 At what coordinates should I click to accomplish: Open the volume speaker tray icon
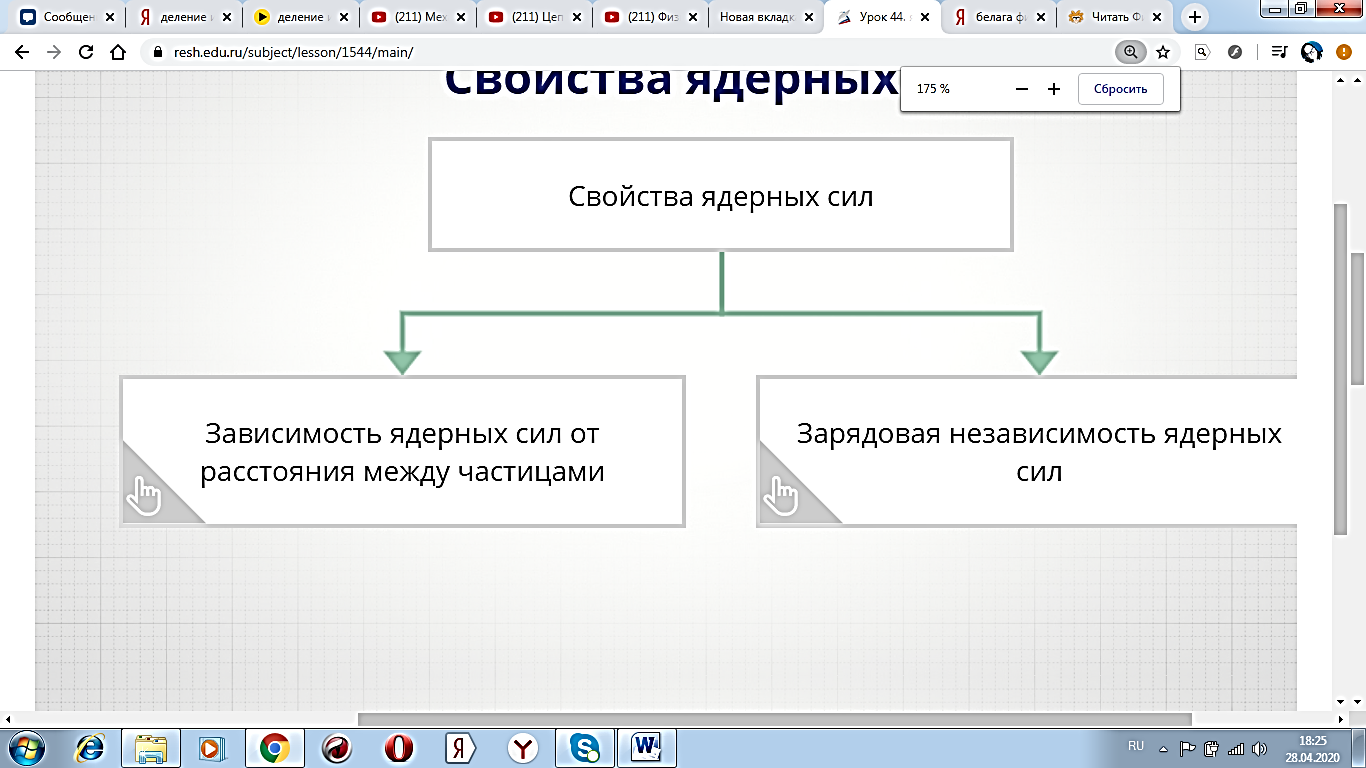click(x=1261, y=748)
